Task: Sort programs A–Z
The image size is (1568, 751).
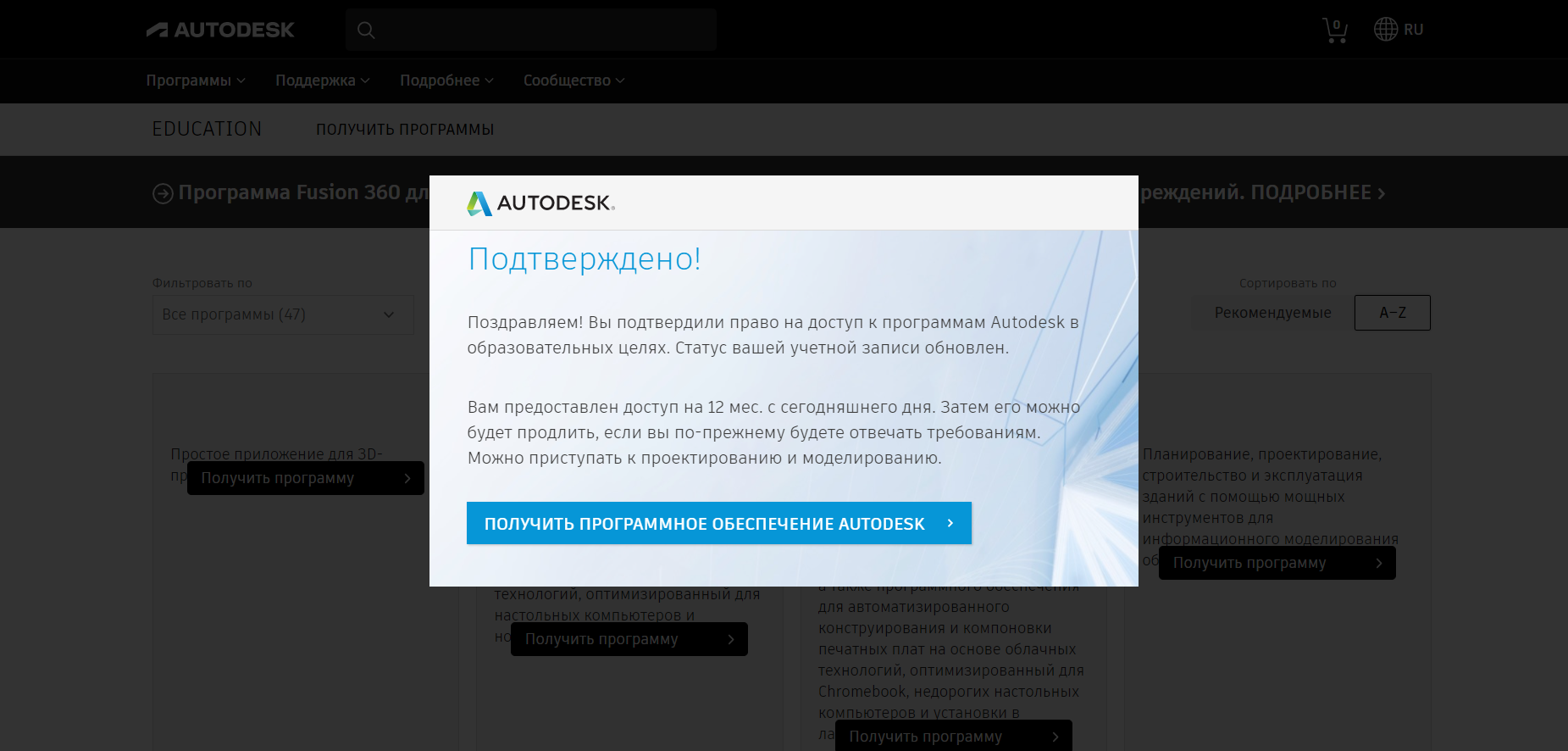Action: [x=1393, y=313]
